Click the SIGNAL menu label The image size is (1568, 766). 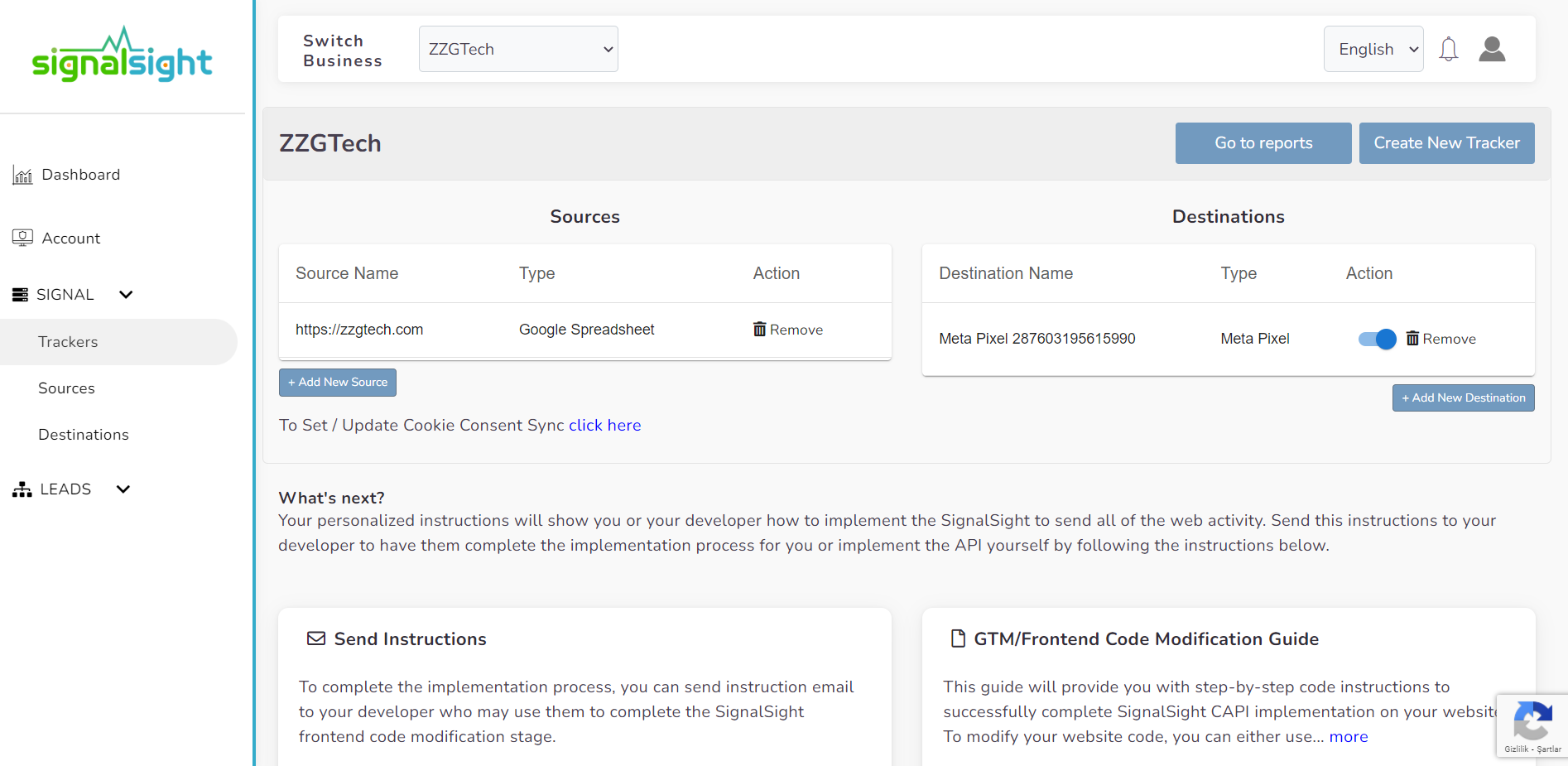[x=65, y=294]
